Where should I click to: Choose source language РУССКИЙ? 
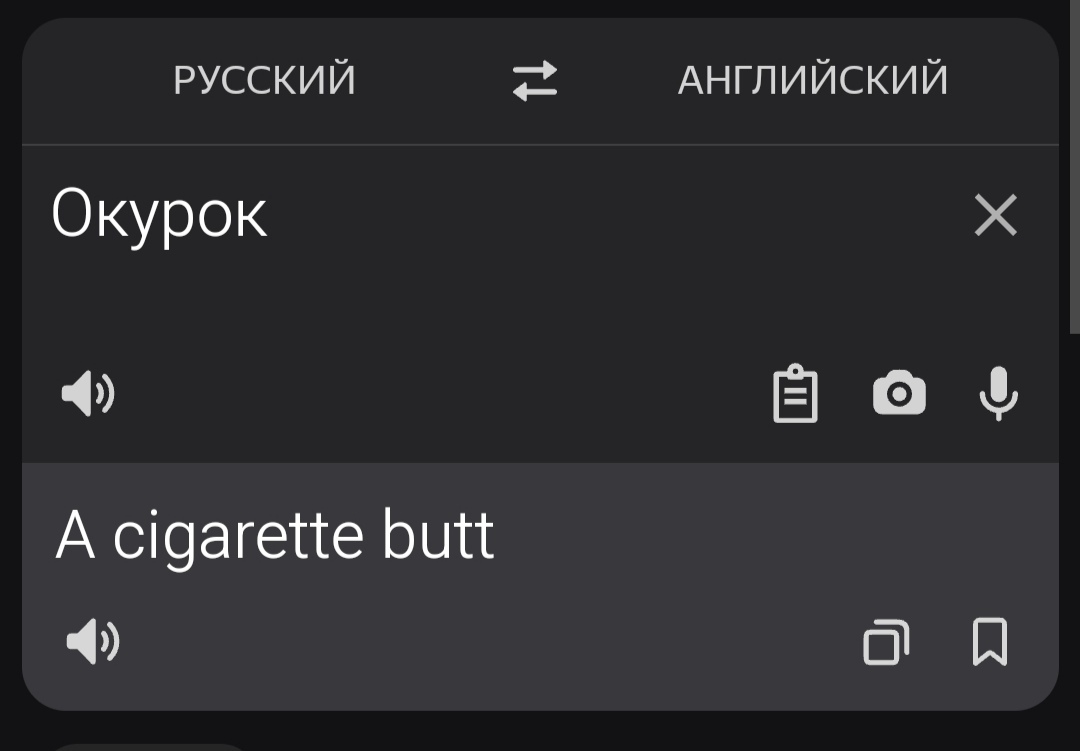click(x=264, y=80)
